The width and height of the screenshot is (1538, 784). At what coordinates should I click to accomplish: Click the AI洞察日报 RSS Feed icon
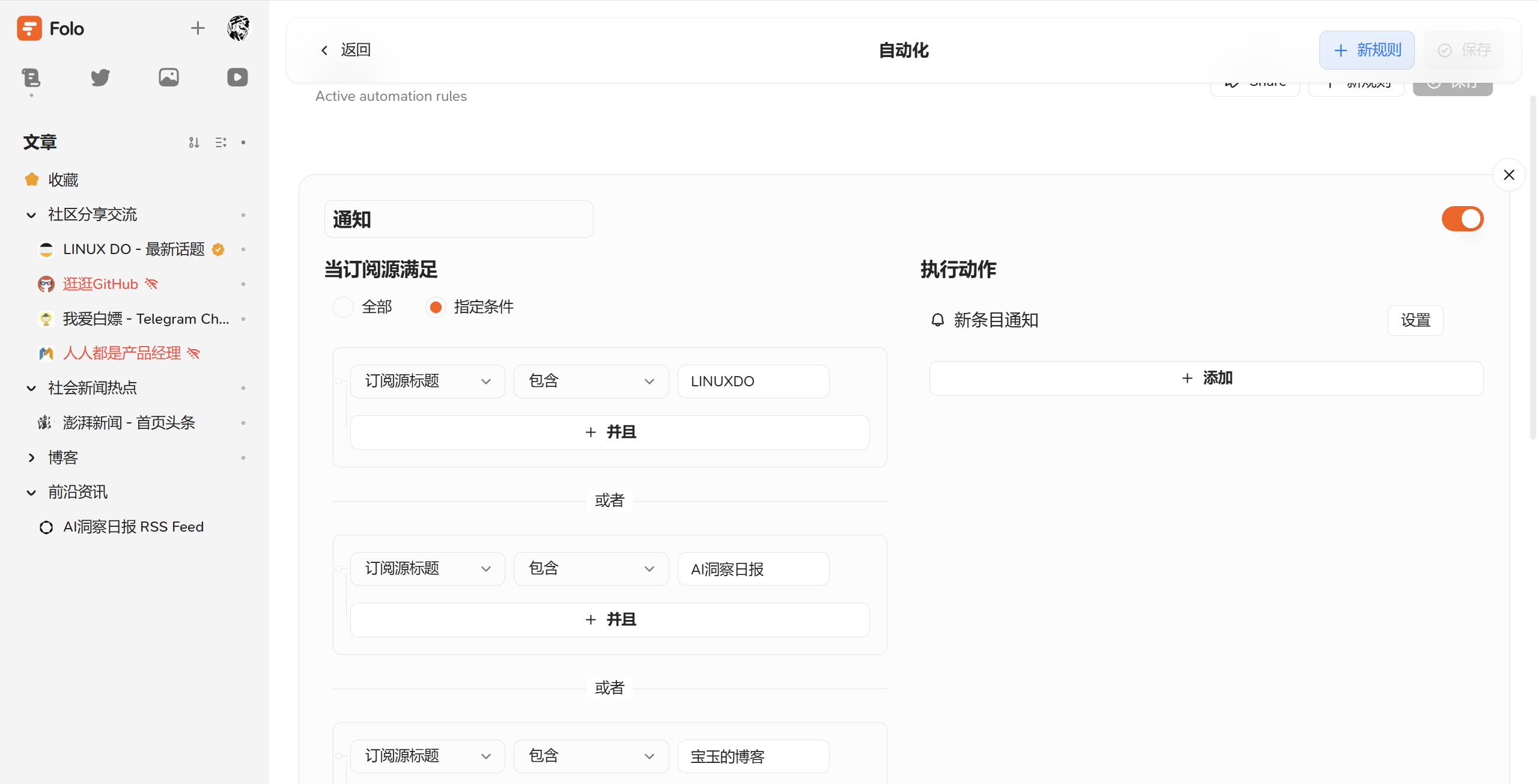coord(46,527)
